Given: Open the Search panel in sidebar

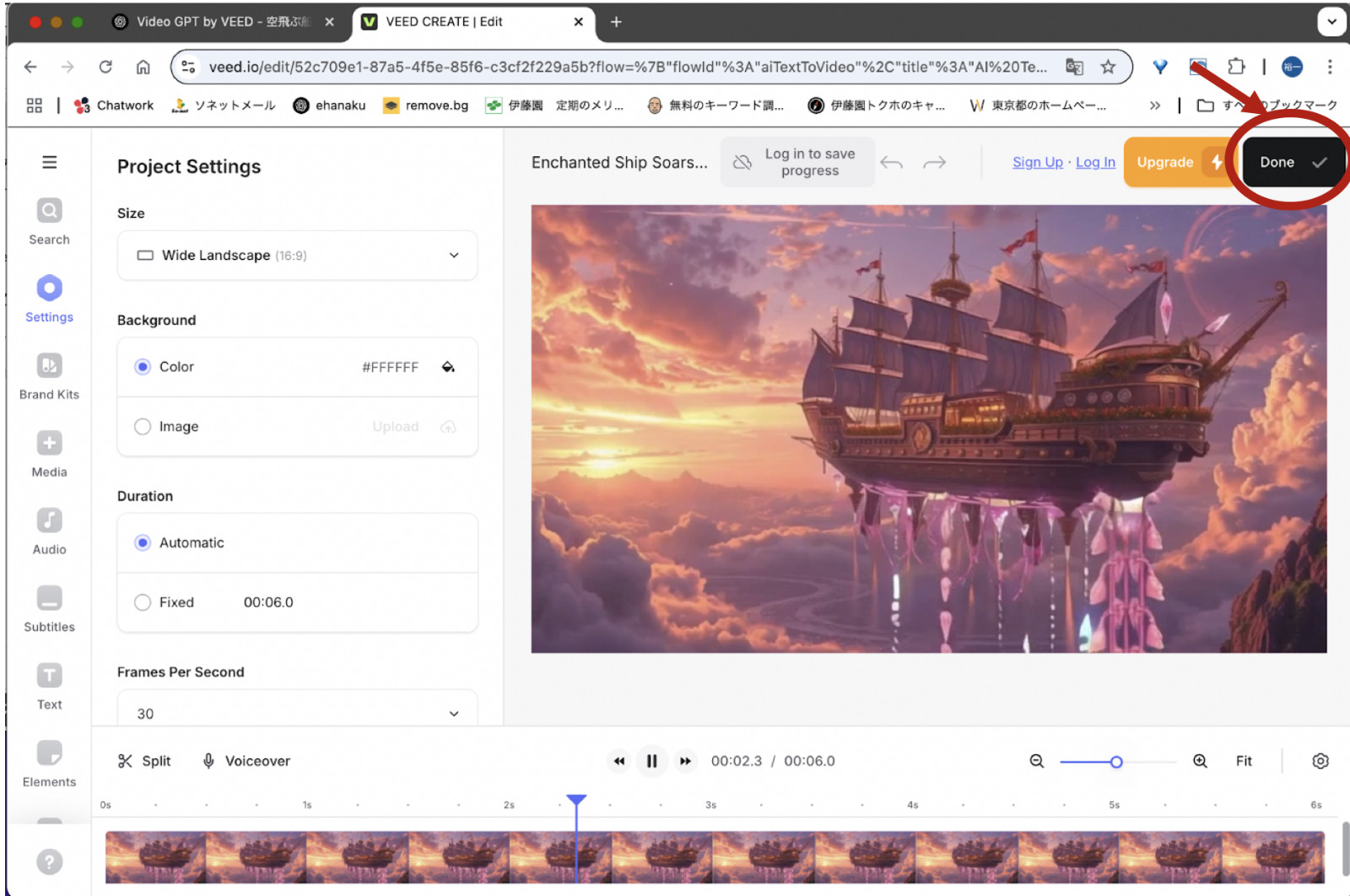Looking at the screenshot, I should tap(49, 222).
